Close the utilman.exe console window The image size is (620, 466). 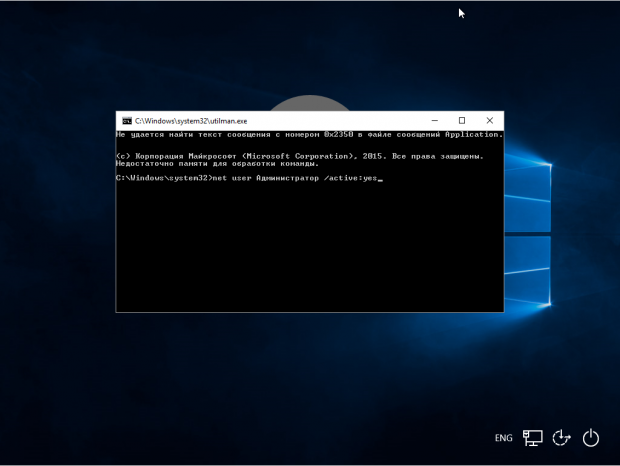pos(490,121)
